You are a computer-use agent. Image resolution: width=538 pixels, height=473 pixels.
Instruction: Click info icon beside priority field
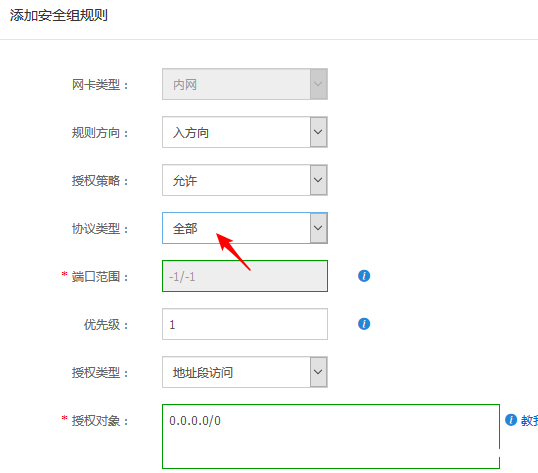(364, 324)
